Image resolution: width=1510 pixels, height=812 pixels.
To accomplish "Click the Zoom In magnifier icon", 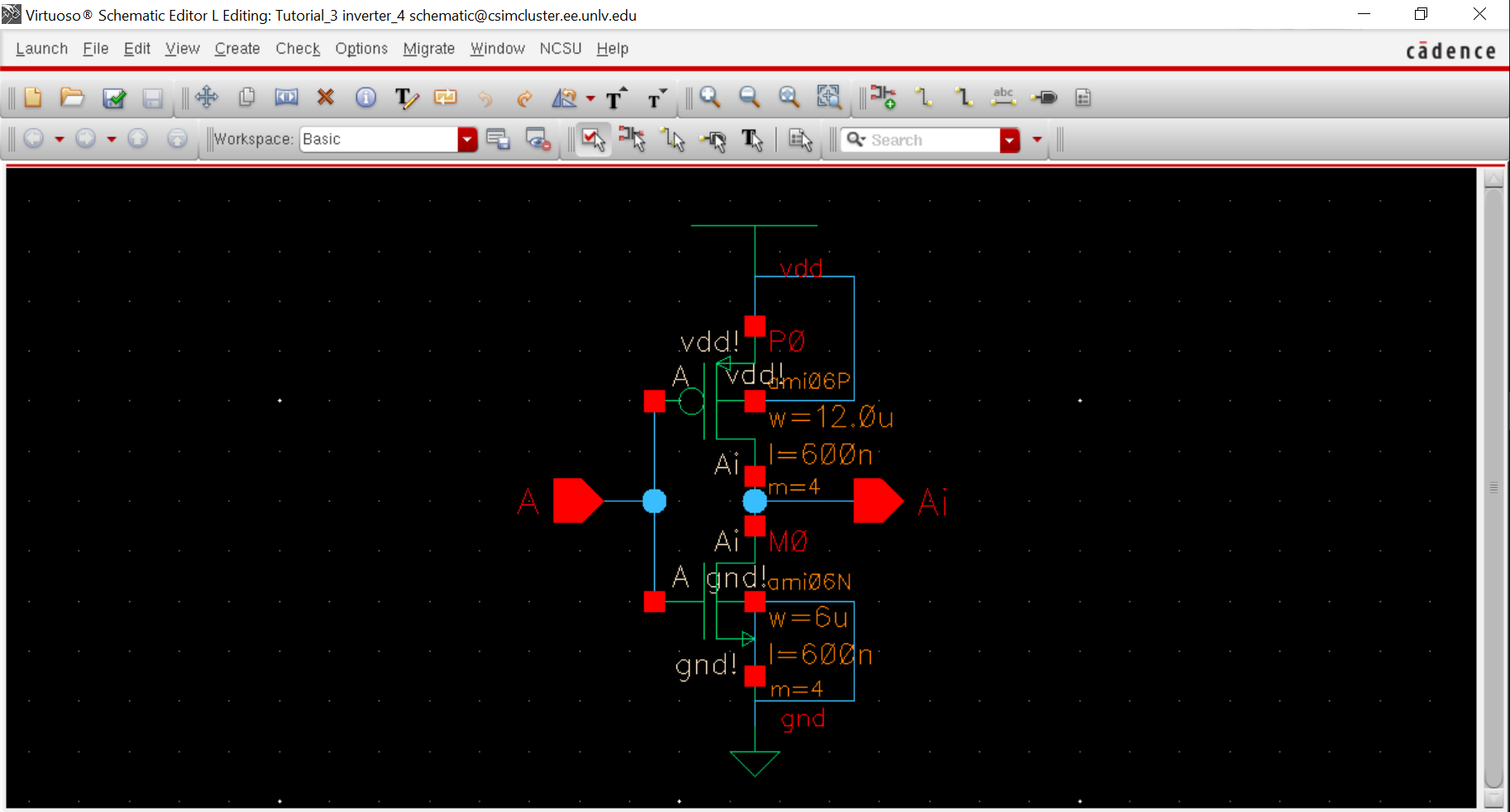I will tap(710, 98).
